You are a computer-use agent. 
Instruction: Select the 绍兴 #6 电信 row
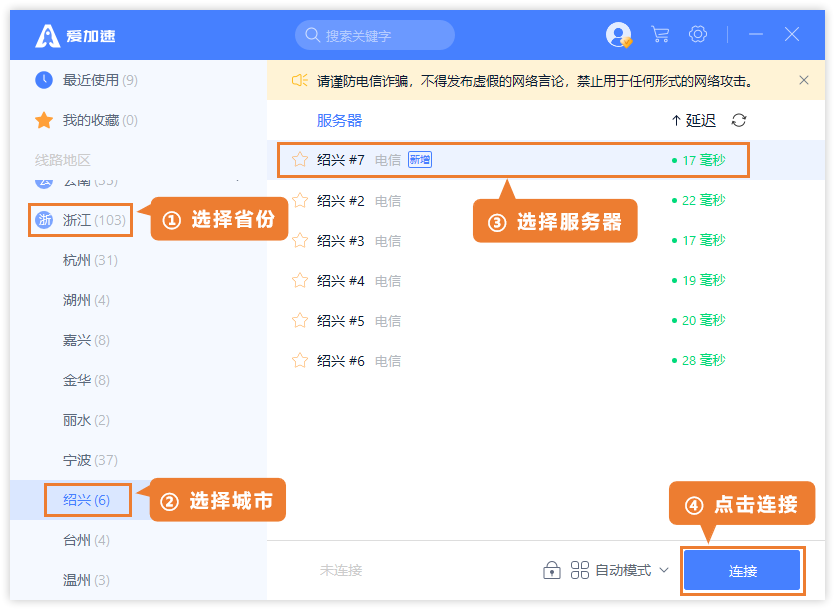tap(546, 360)
